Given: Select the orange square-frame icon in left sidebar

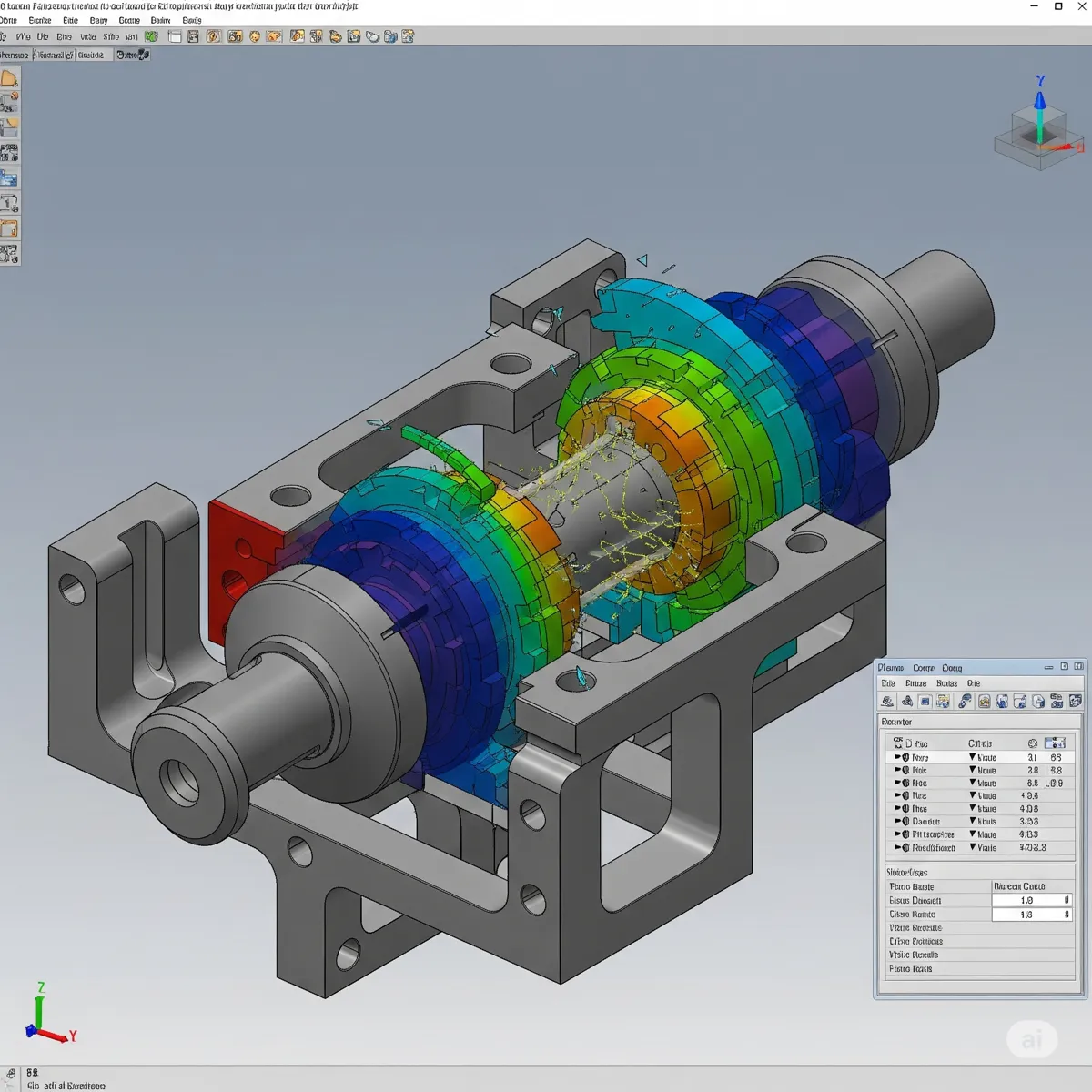Looking at the screenshot, I should 9,228.
